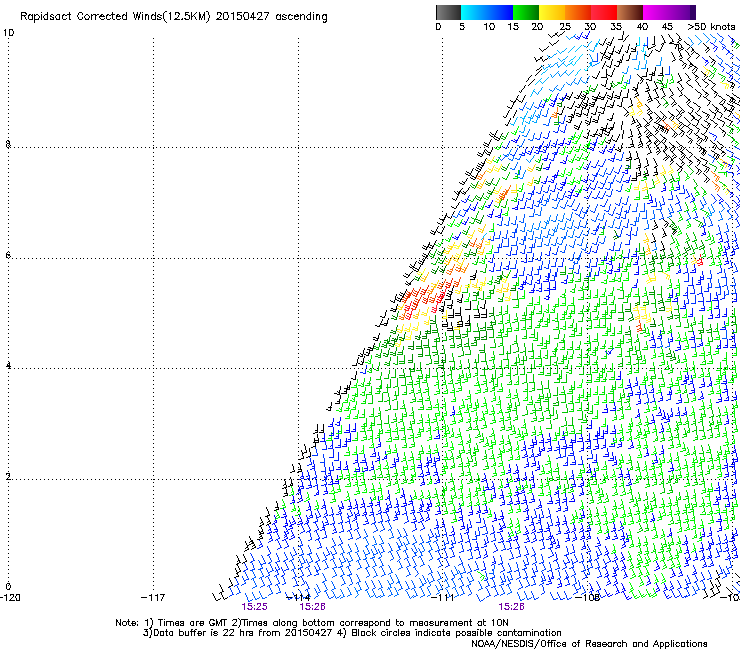The width and height of the screenshot is (740, 650).
Task: Click the '>50 knots' legend label
Action: [x=711, y=27]
